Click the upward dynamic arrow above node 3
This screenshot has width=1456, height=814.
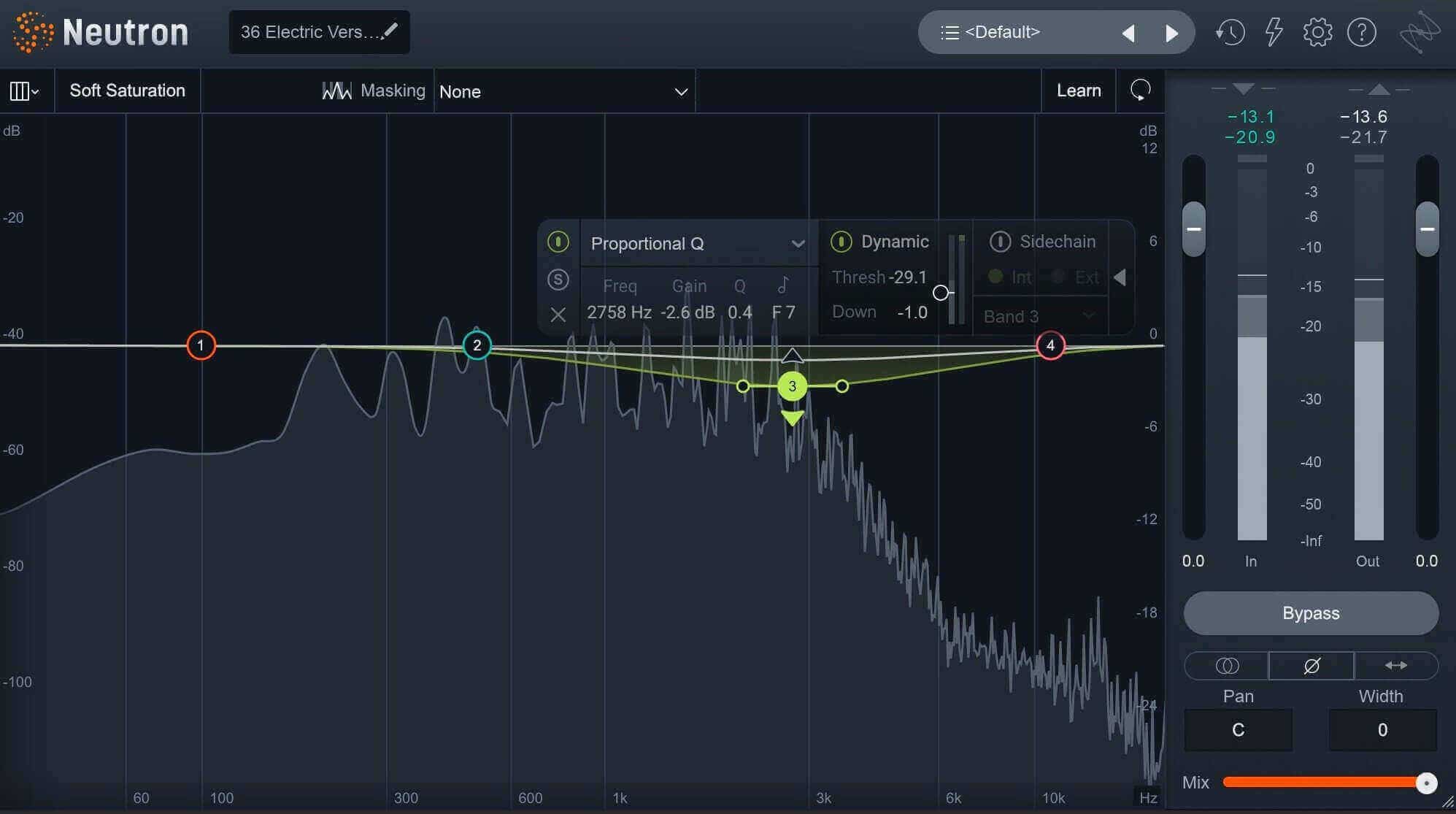click(x=793, y=356)
